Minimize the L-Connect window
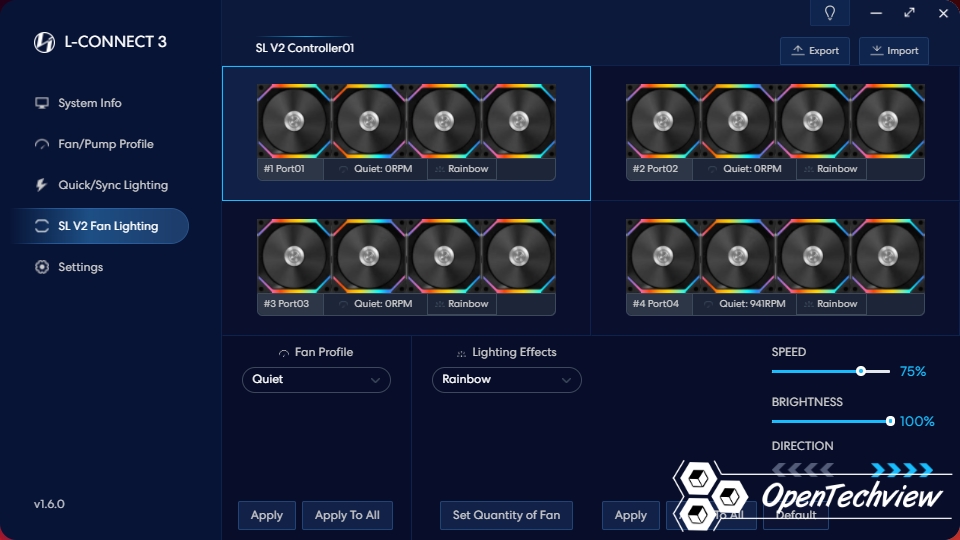960x540 pixels. pos(876,13)
